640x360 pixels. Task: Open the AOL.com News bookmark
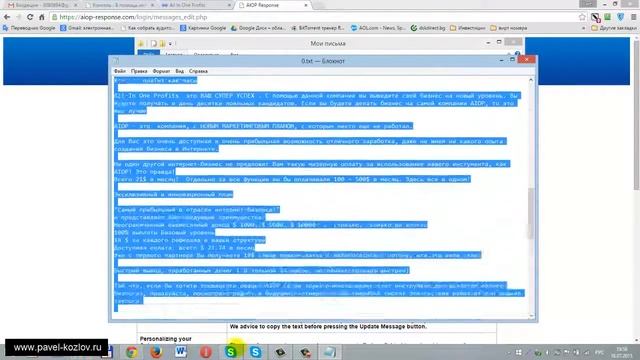point(378,28)
